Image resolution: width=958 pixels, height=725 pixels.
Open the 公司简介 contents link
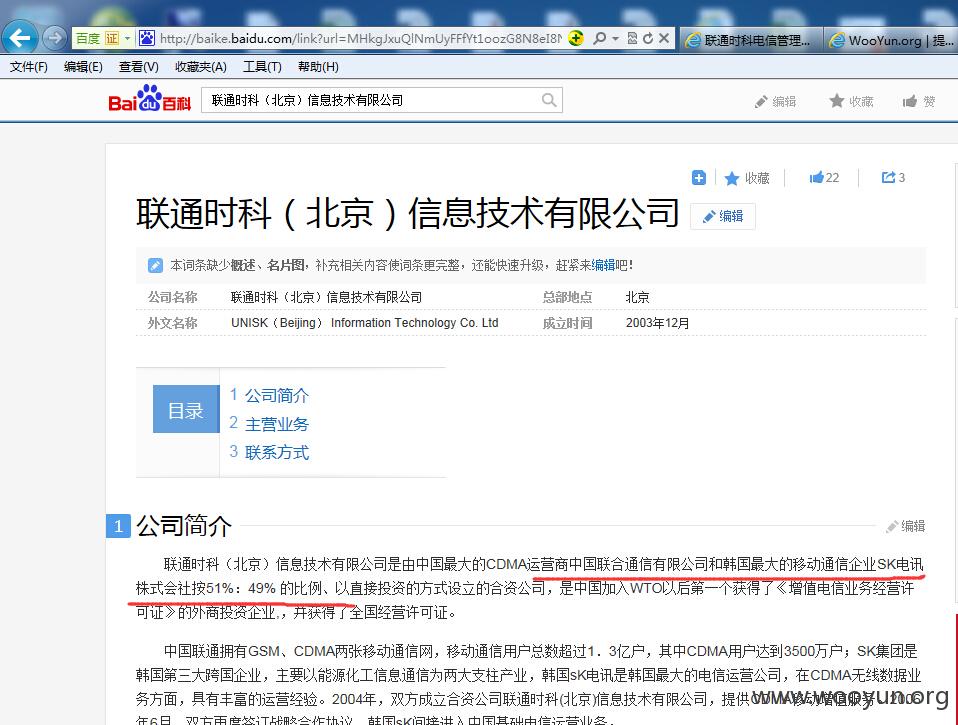277,396
